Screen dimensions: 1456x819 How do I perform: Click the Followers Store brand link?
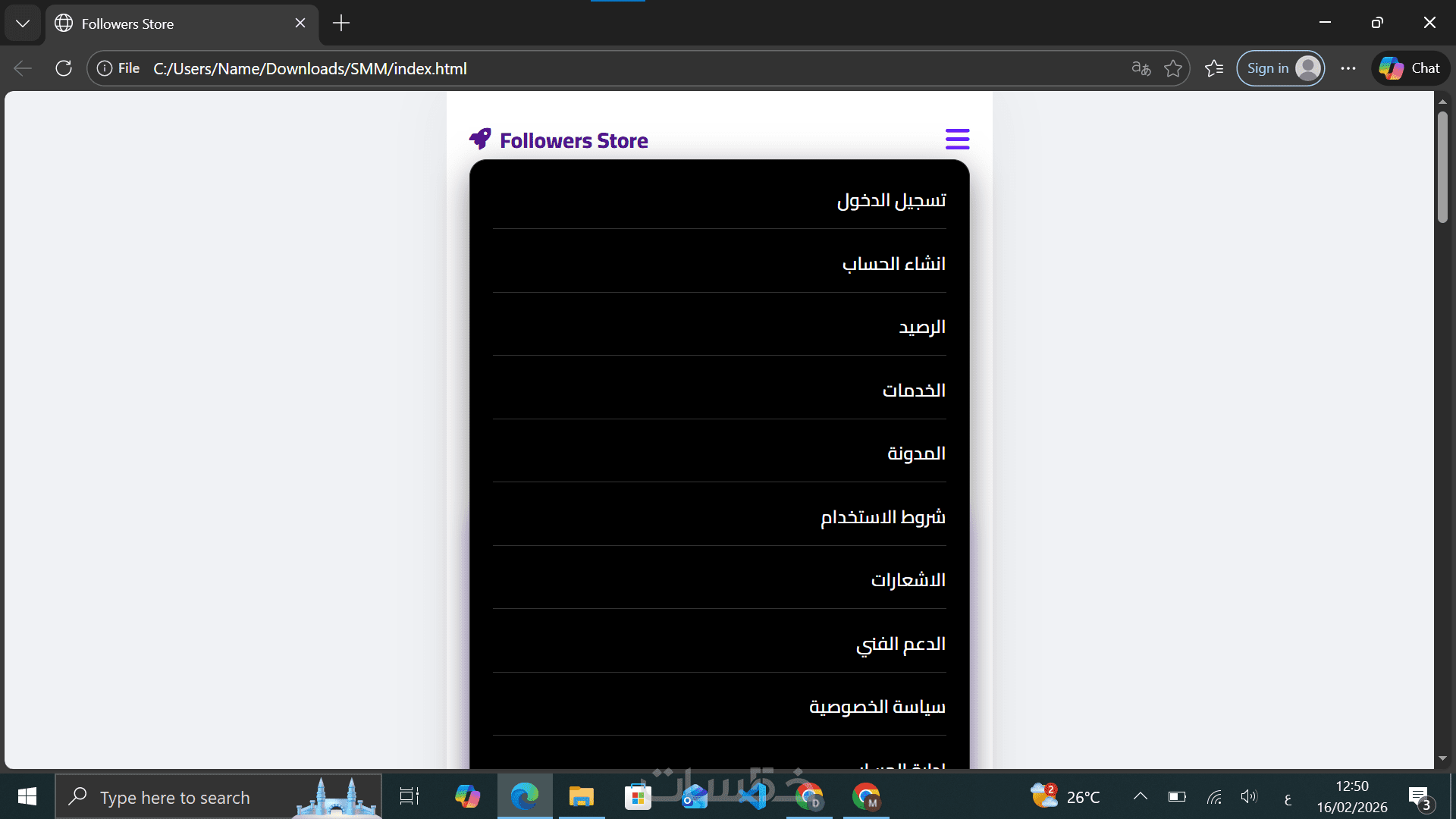[573, 140]
